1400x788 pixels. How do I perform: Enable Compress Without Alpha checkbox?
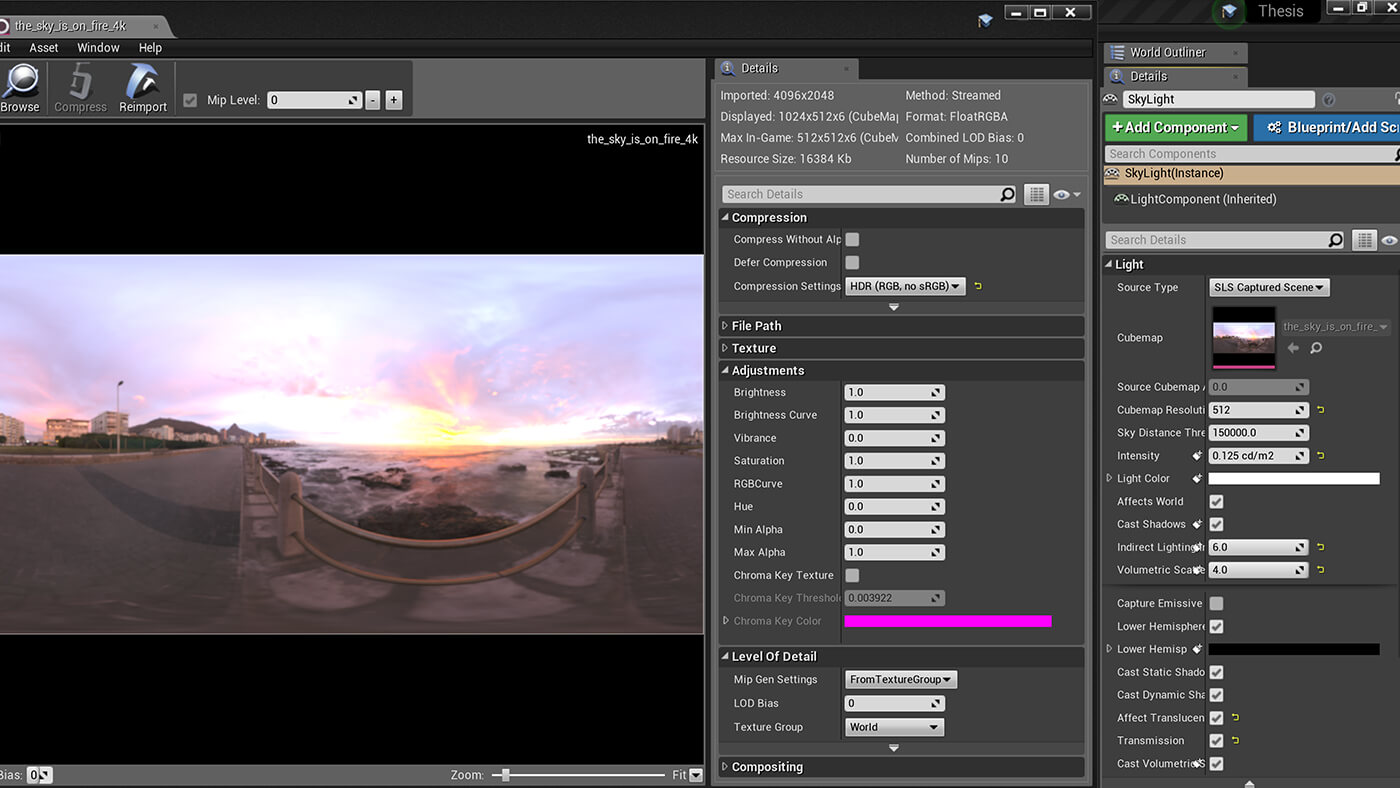pos(852,240)
